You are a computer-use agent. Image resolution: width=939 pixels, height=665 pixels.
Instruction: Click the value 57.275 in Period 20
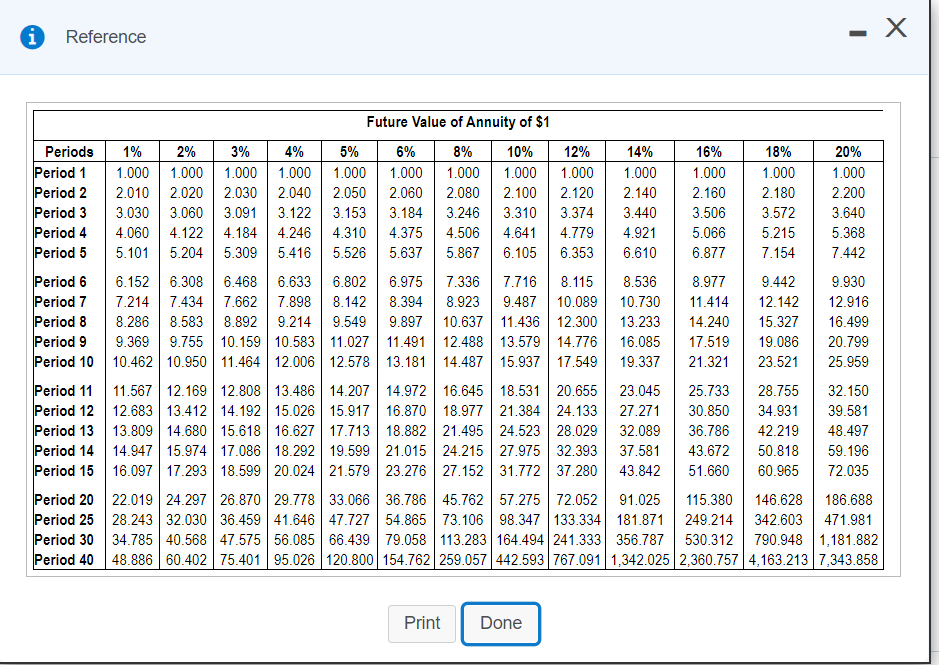click(x=520, y=500)
